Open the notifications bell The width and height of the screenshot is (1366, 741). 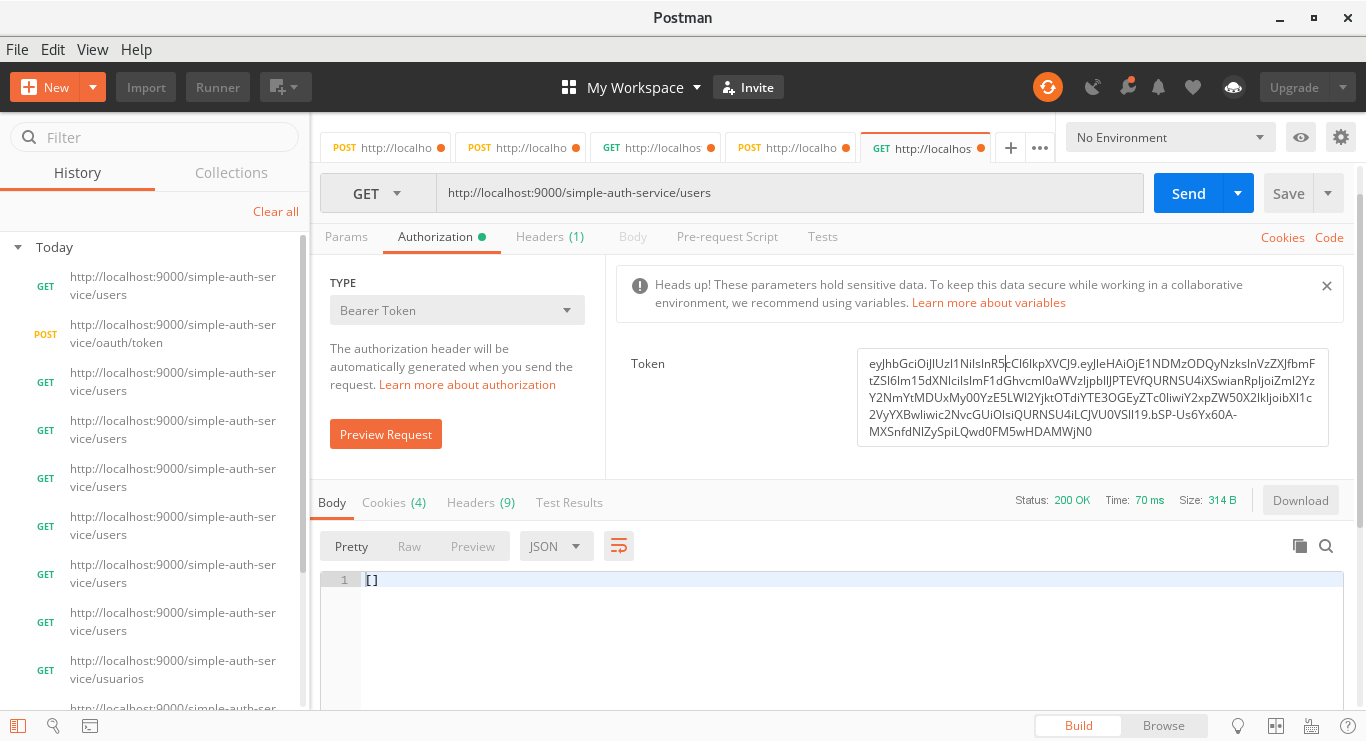click(1158, 87)
